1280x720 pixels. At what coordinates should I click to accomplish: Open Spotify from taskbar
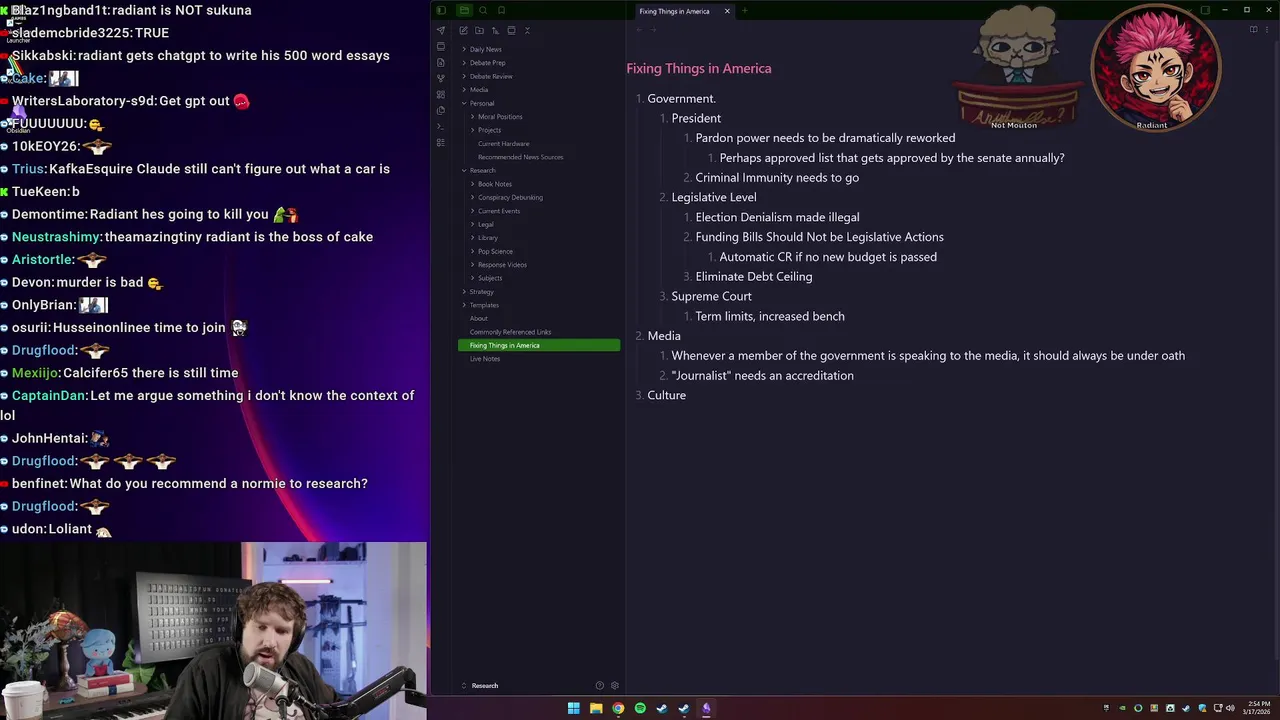pos(640,708)
